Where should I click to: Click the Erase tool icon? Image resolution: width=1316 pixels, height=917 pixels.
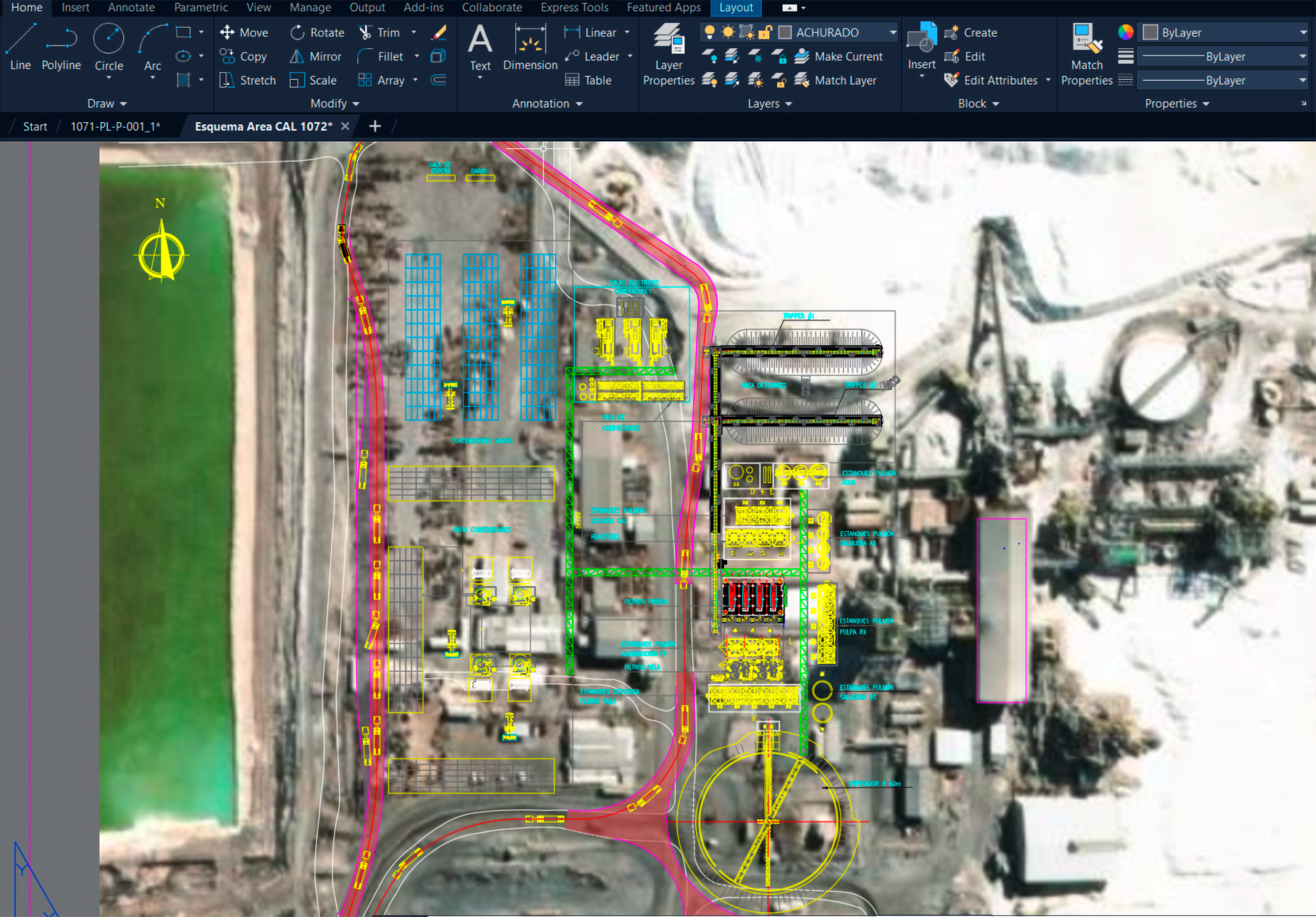tap(439, 32)
